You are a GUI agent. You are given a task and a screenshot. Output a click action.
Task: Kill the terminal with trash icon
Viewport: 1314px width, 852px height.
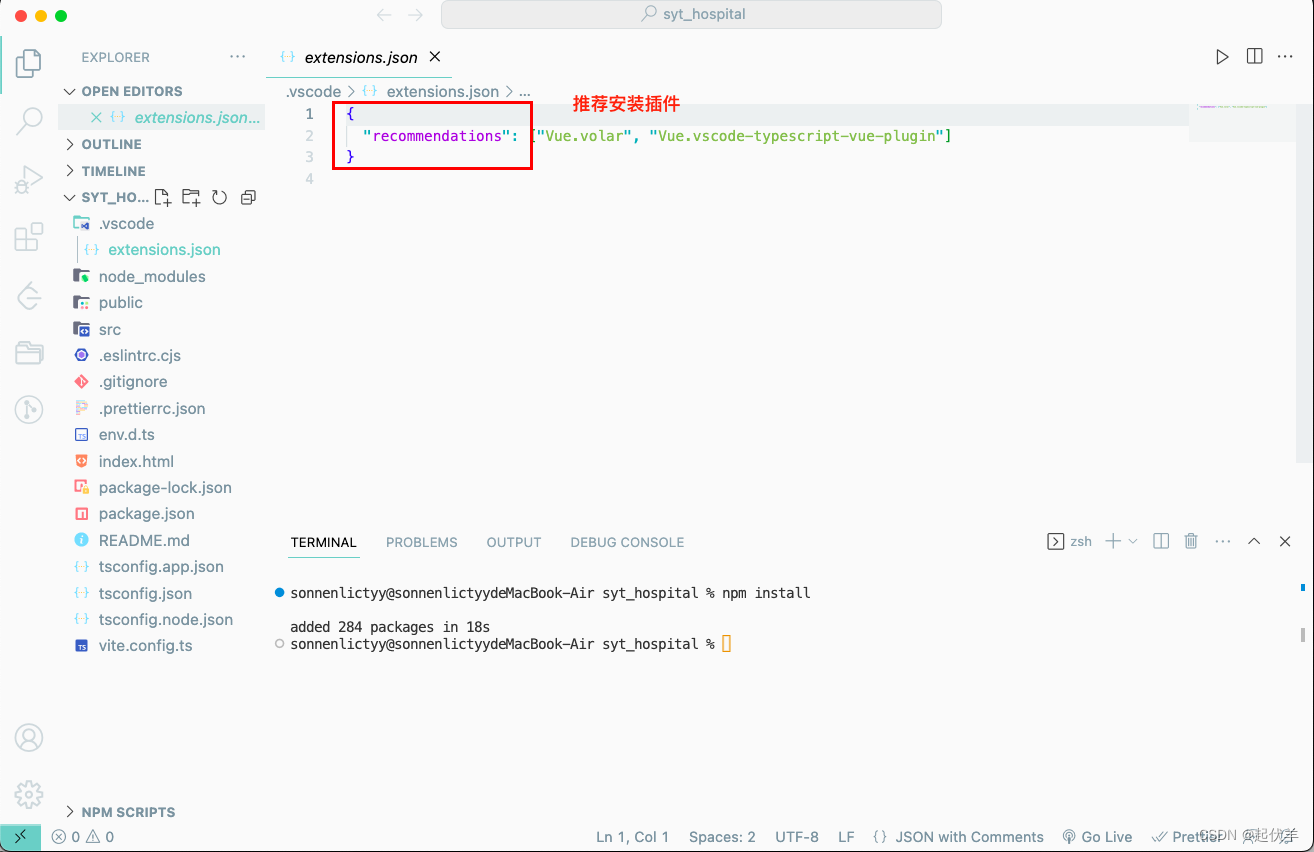[1191, 541]
